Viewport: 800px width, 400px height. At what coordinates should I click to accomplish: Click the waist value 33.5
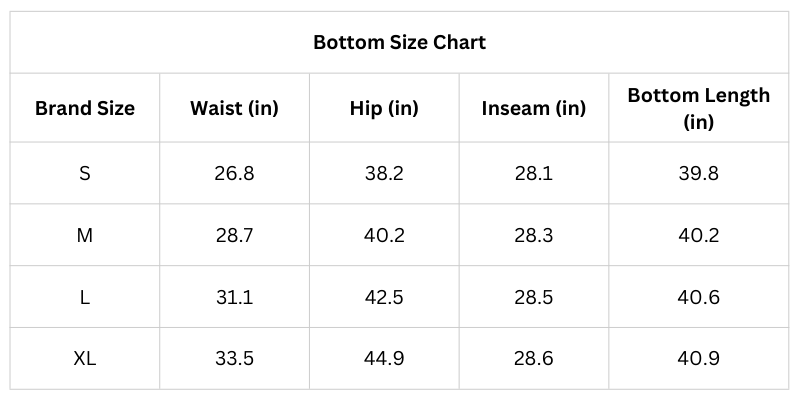(x=234, y=357)
